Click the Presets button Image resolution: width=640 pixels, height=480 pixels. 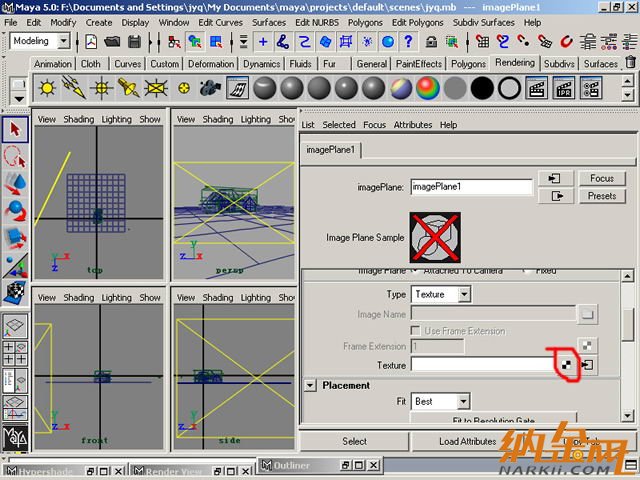coord(602,196)
